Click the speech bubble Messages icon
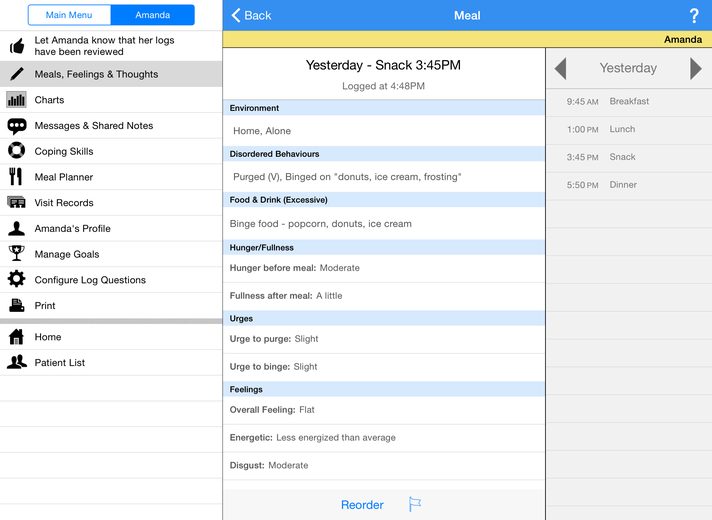 pos(17,126)
